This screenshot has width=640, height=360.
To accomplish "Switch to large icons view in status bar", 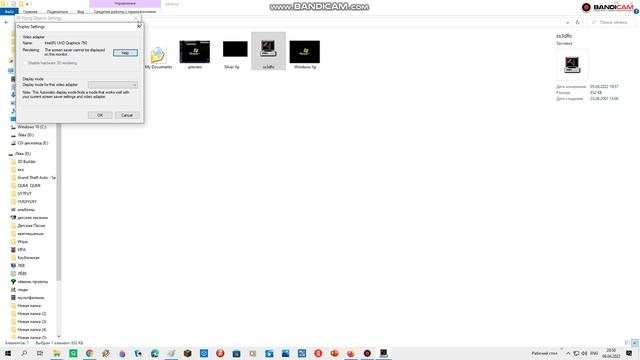I will click(635, 343).
